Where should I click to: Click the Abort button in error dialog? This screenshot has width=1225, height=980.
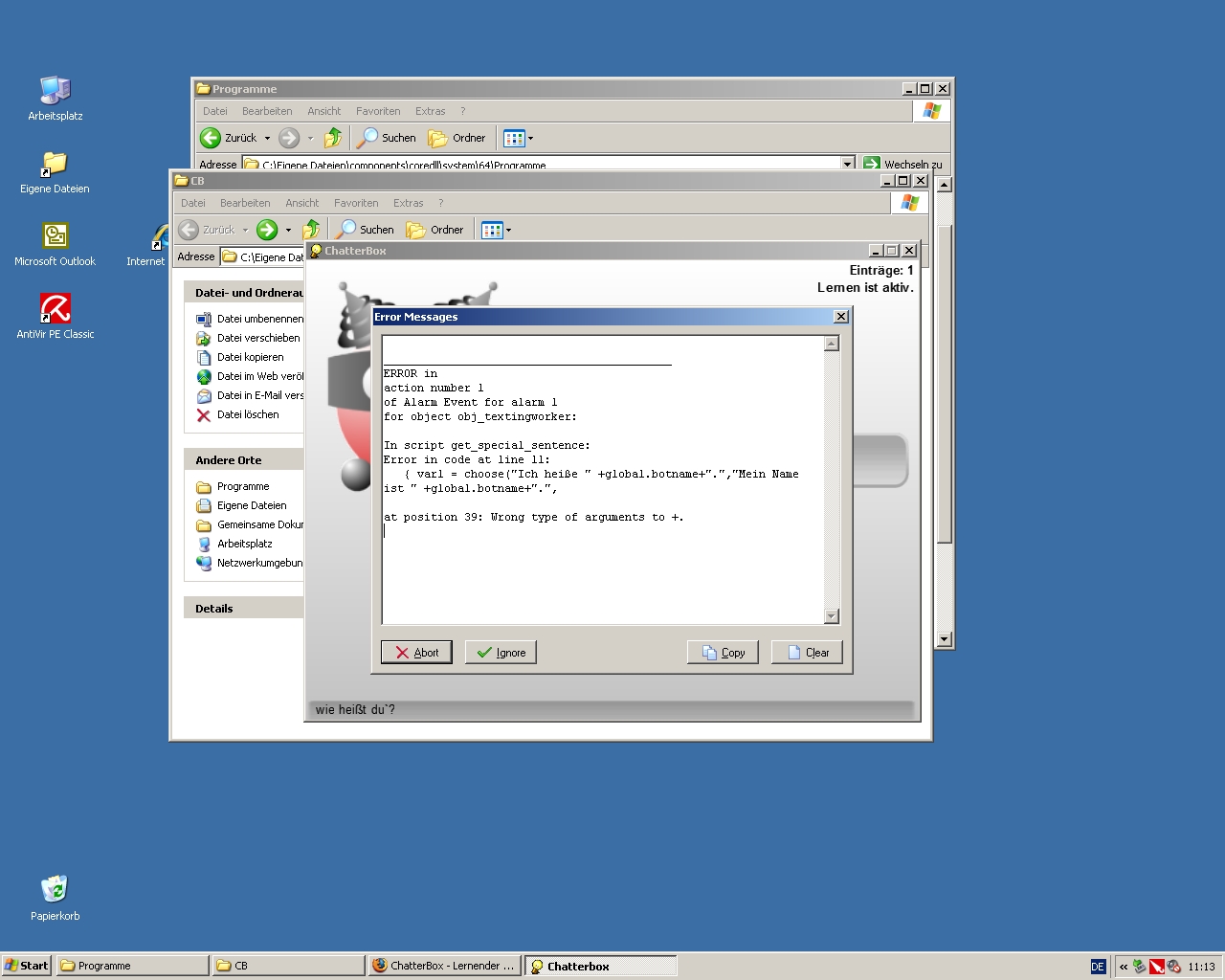coord(416,653)
